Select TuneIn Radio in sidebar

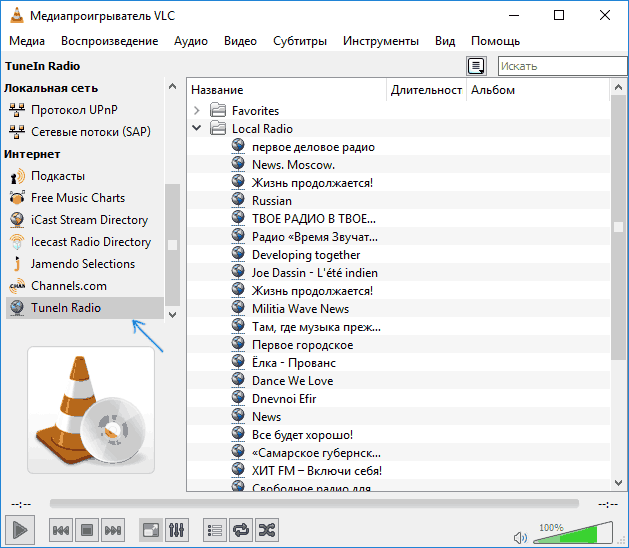click(85, 308)
